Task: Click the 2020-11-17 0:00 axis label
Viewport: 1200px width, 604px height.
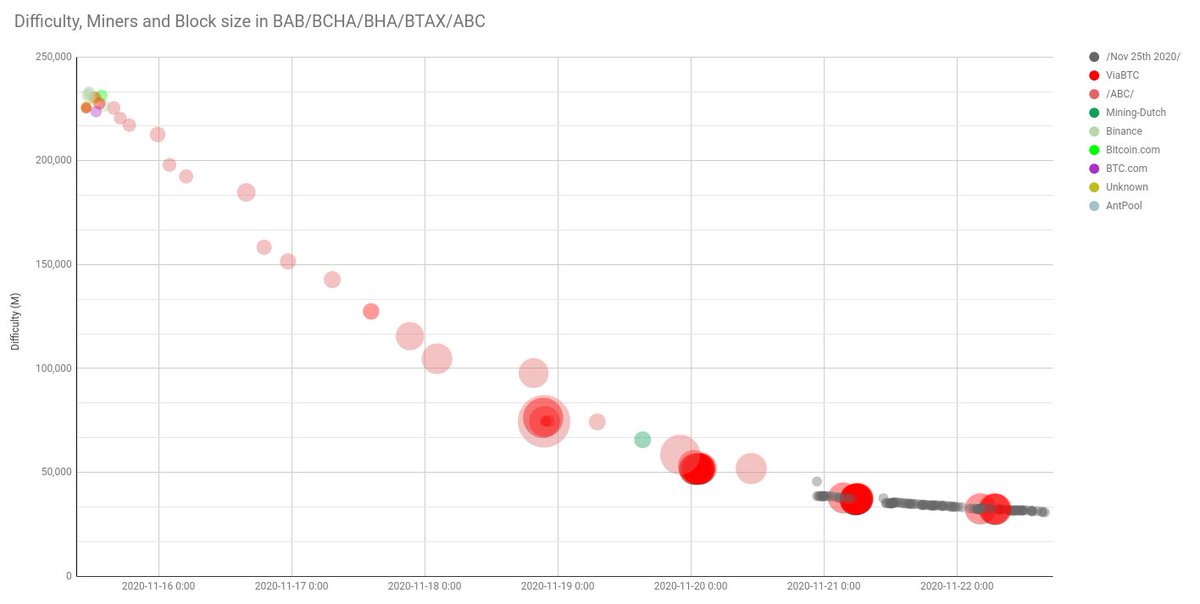Action: tap(292, 587)
